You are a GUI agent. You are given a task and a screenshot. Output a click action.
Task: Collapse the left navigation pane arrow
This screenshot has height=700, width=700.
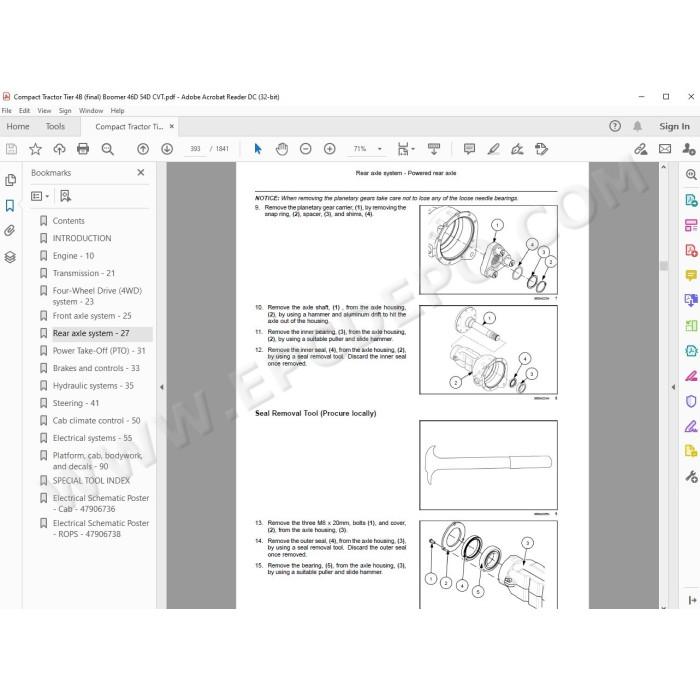pyautogui.click(x=162, y=387)
